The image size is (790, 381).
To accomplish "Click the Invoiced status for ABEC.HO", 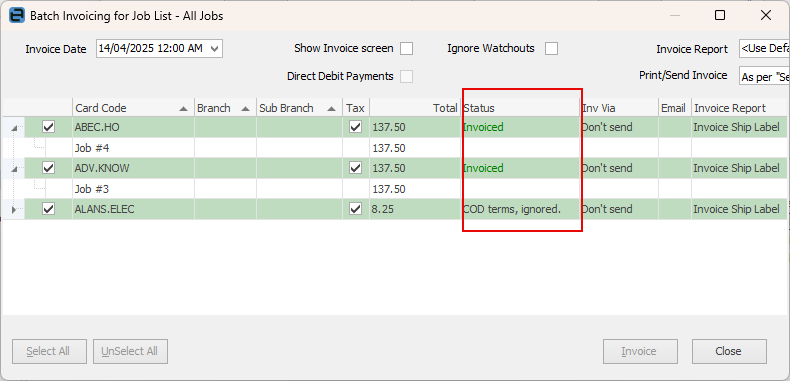I will click(483, 128).
